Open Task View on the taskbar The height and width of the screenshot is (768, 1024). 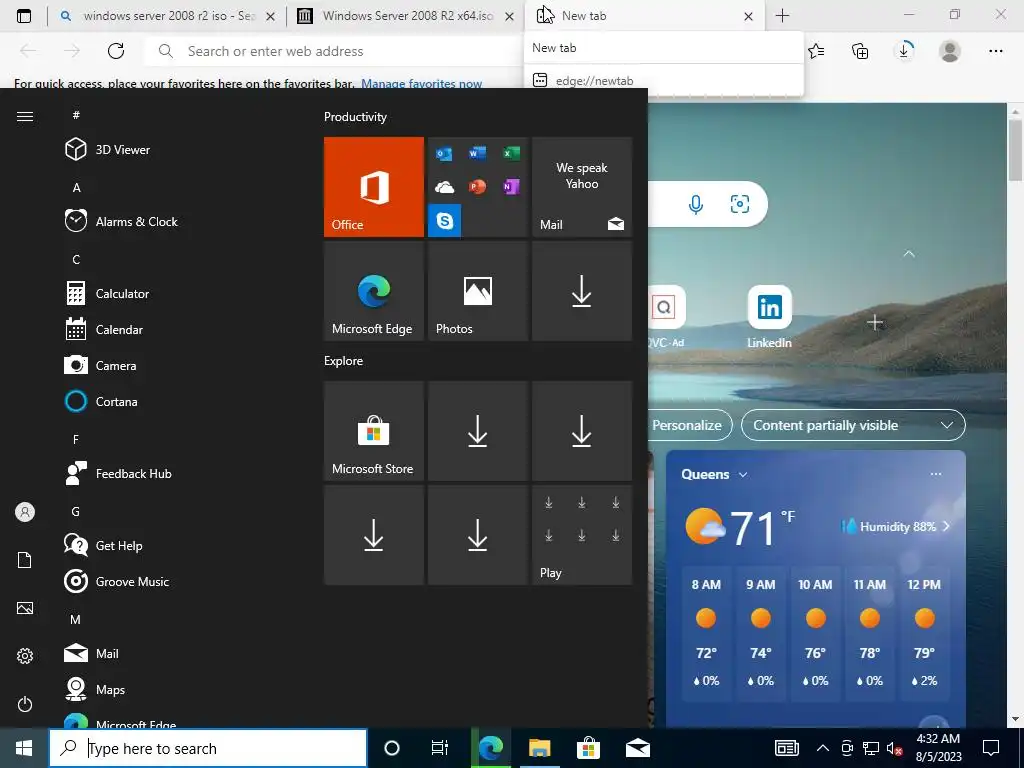(440, 748)
